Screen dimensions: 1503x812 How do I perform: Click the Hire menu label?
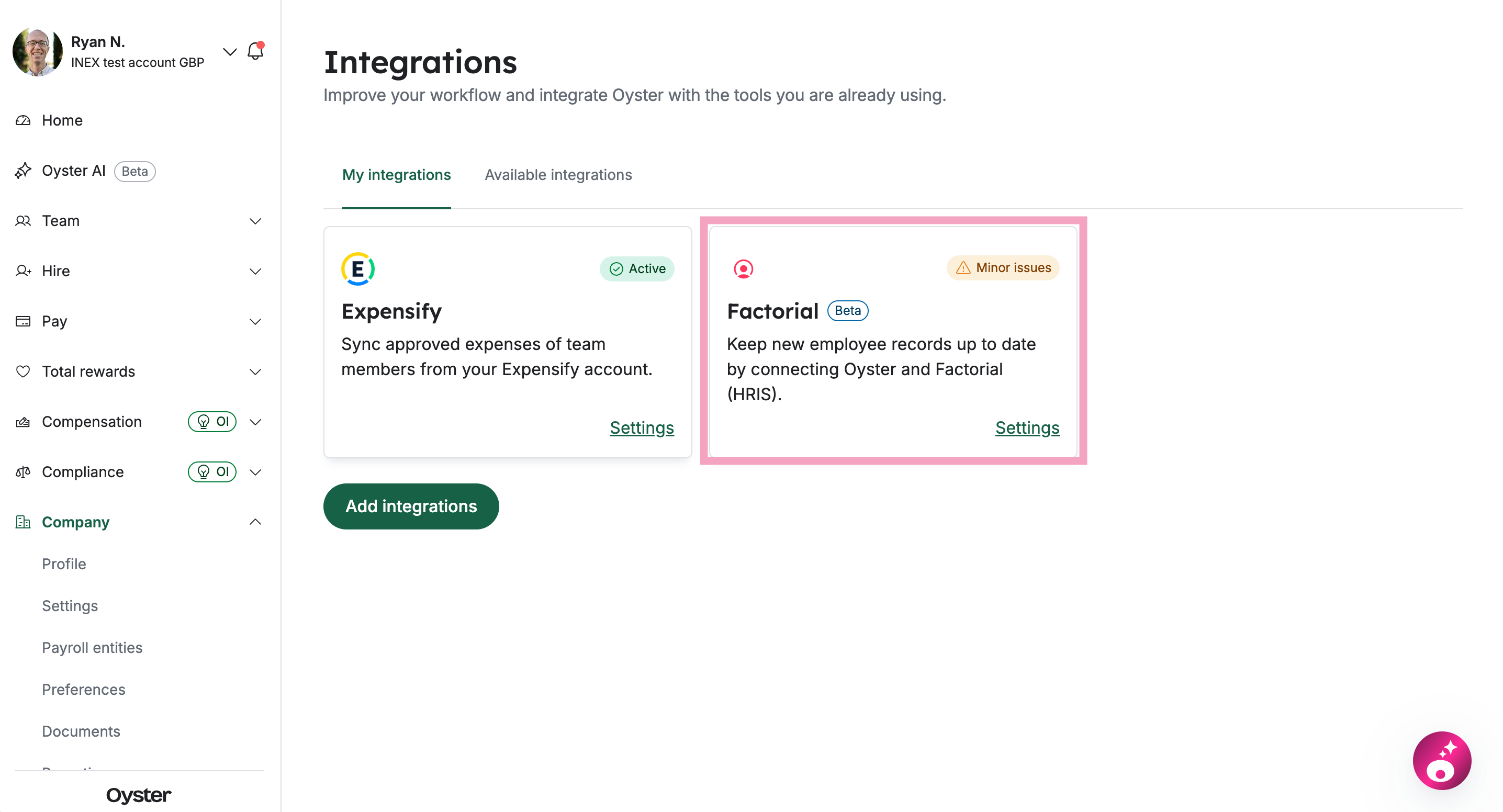[x=56, y=270]
